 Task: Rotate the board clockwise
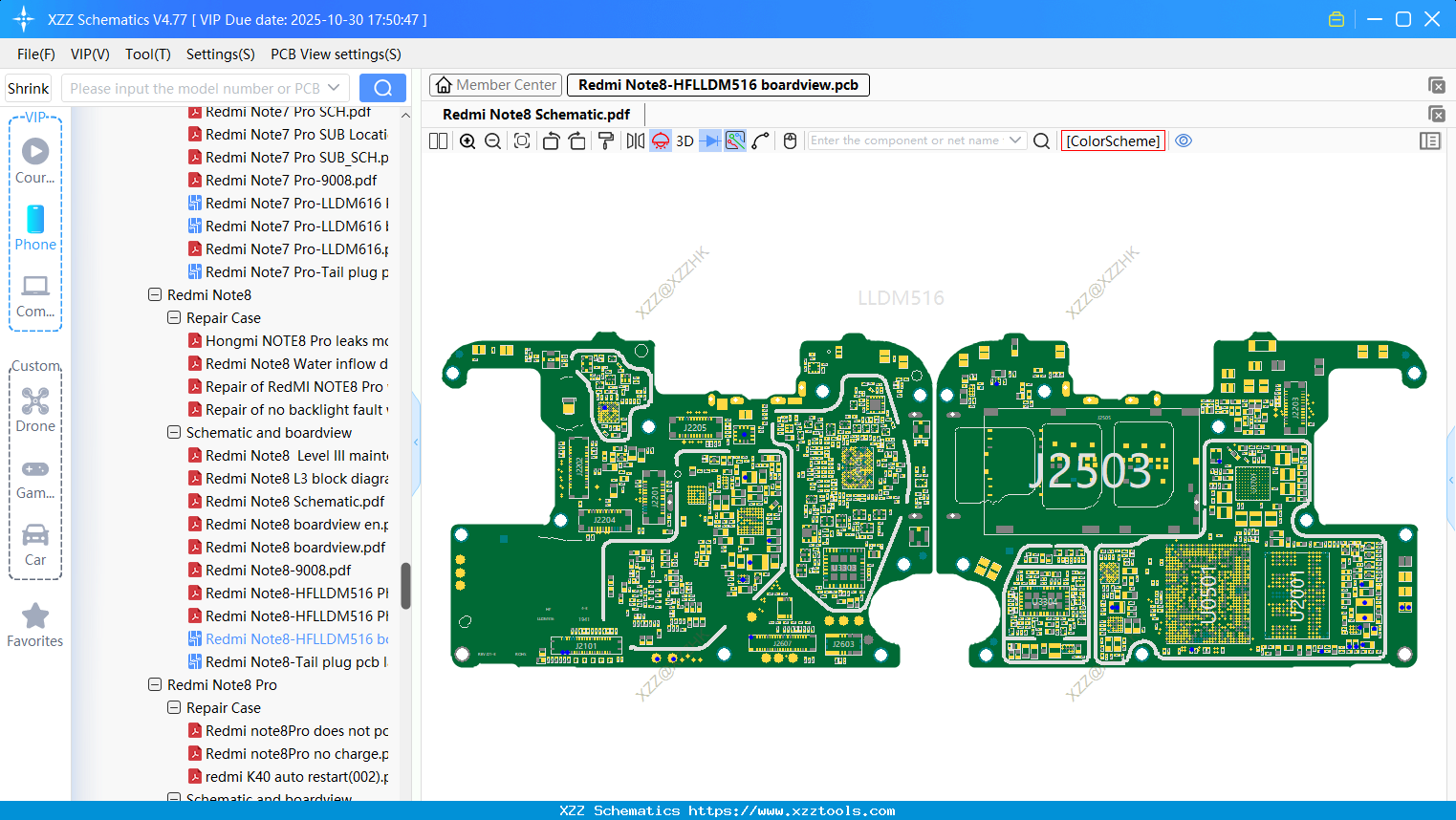(577, 140)
